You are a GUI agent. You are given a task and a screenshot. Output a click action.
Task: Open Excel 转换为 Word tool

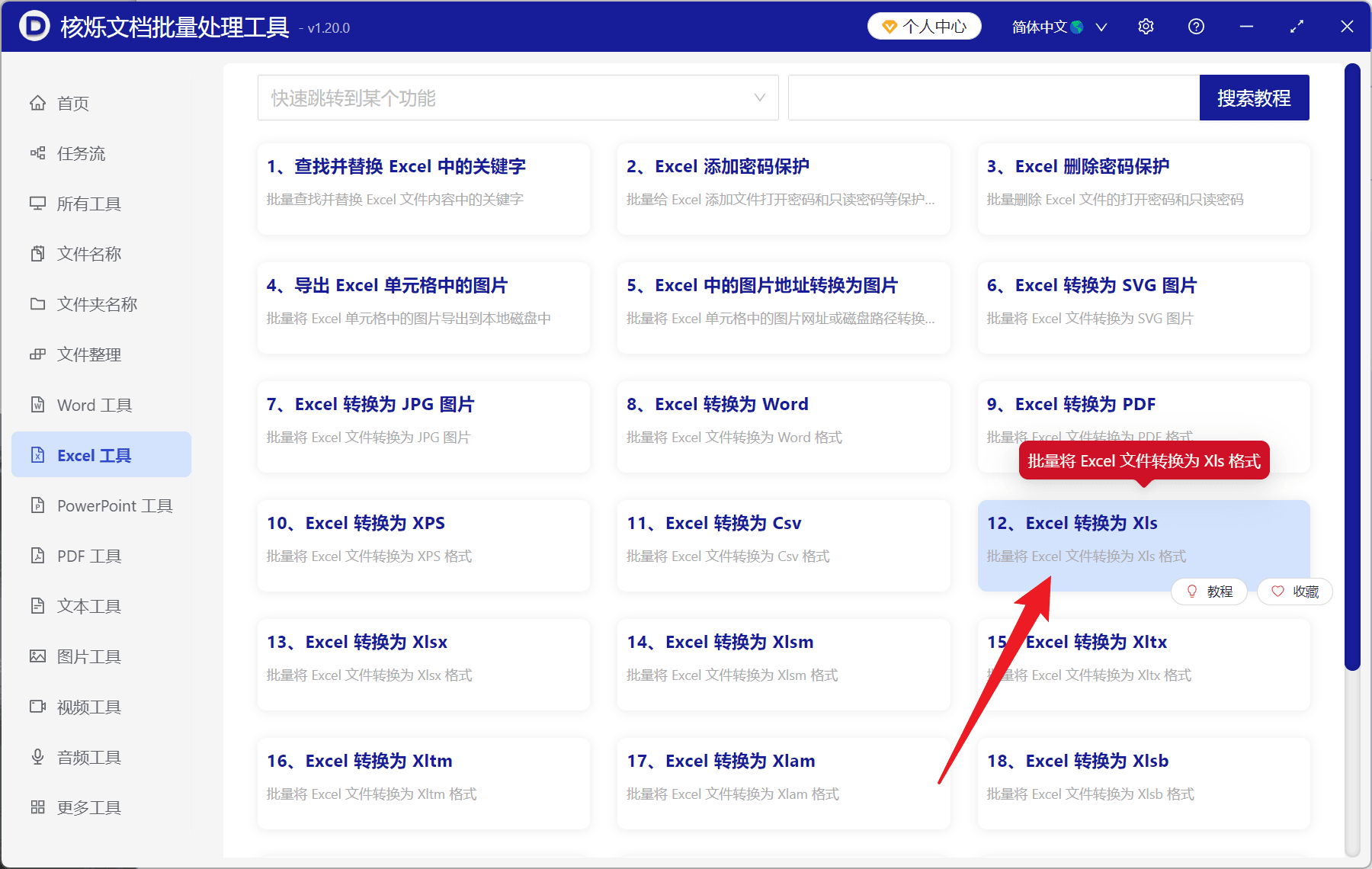click(x=784, y=427)
